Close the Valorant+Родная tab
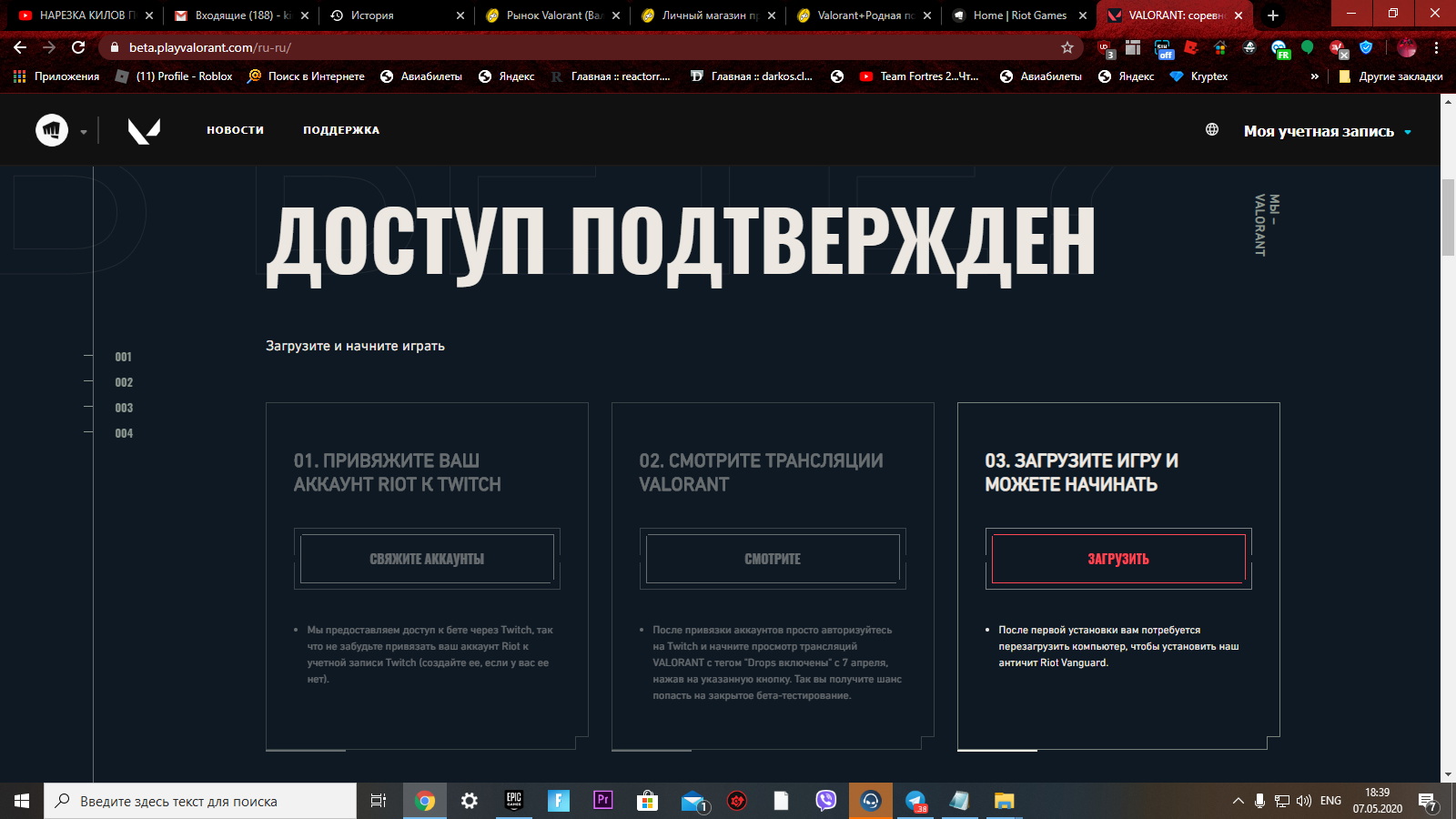 point(926,15)
